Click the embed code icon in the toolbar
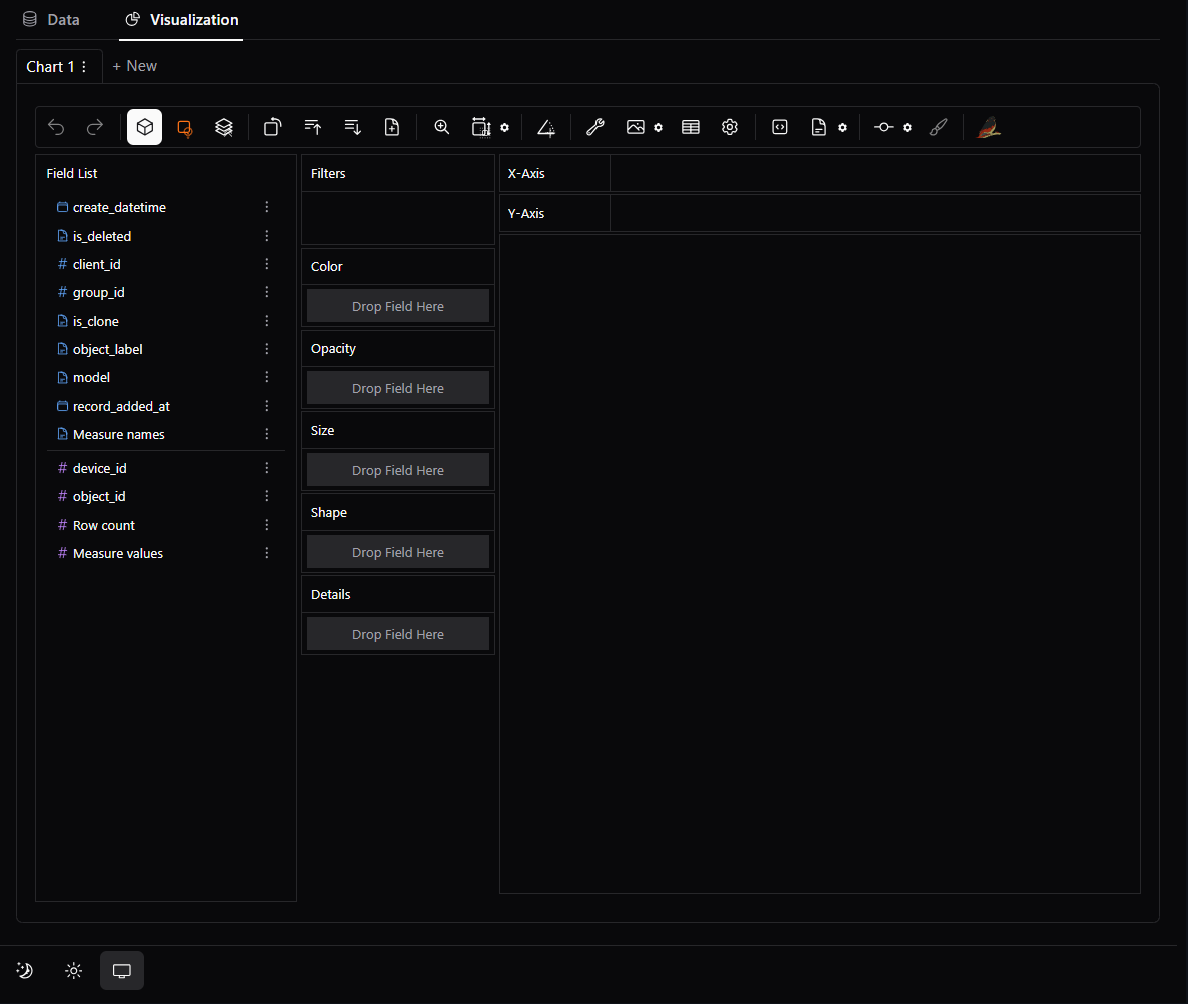 (779, 127)
